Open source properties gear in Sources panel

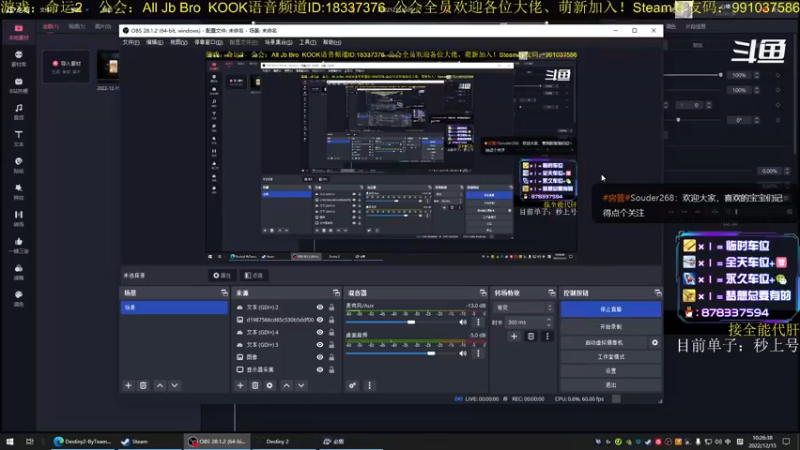(270, 385)
